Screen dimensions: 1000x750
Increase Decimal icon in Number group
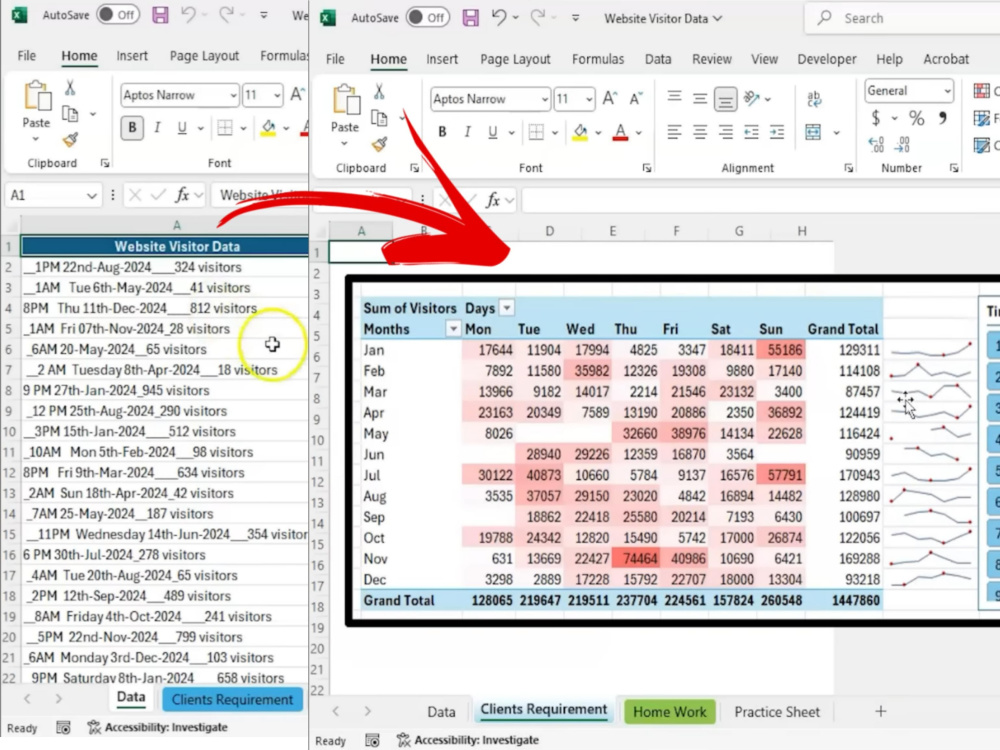tap(876, 145)
